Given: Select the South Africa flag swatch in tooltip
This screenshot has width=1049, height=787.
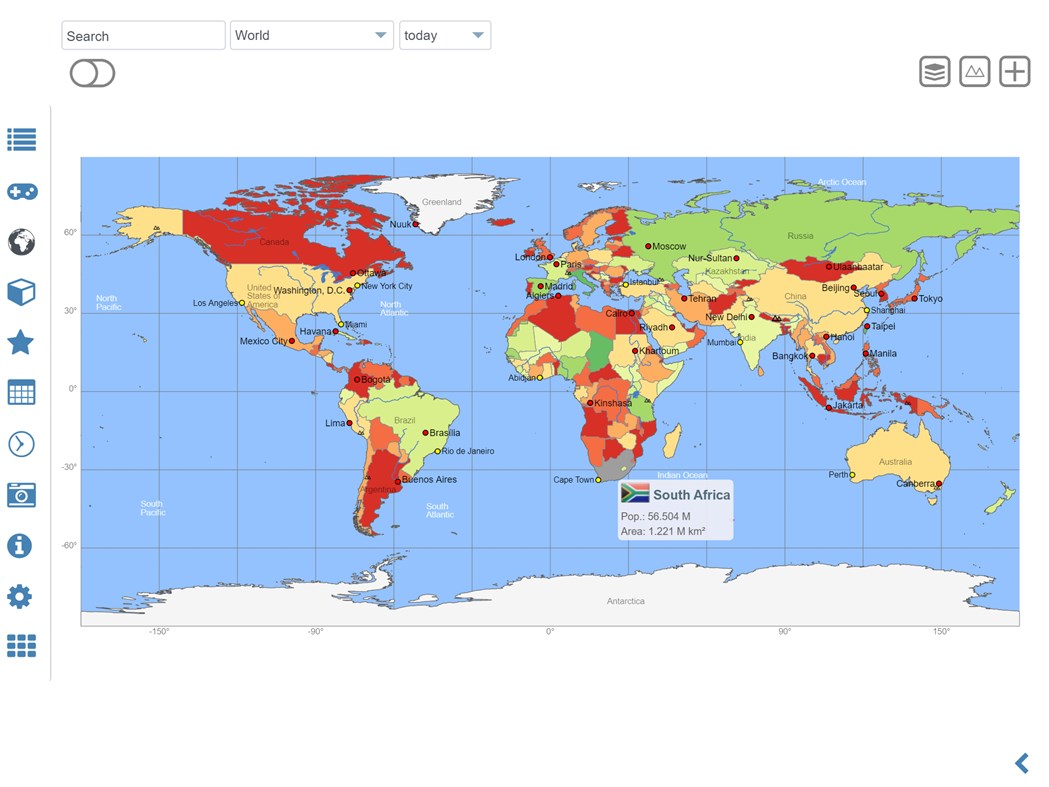Looking at the screenshot, I should click(x=633, y=493).
